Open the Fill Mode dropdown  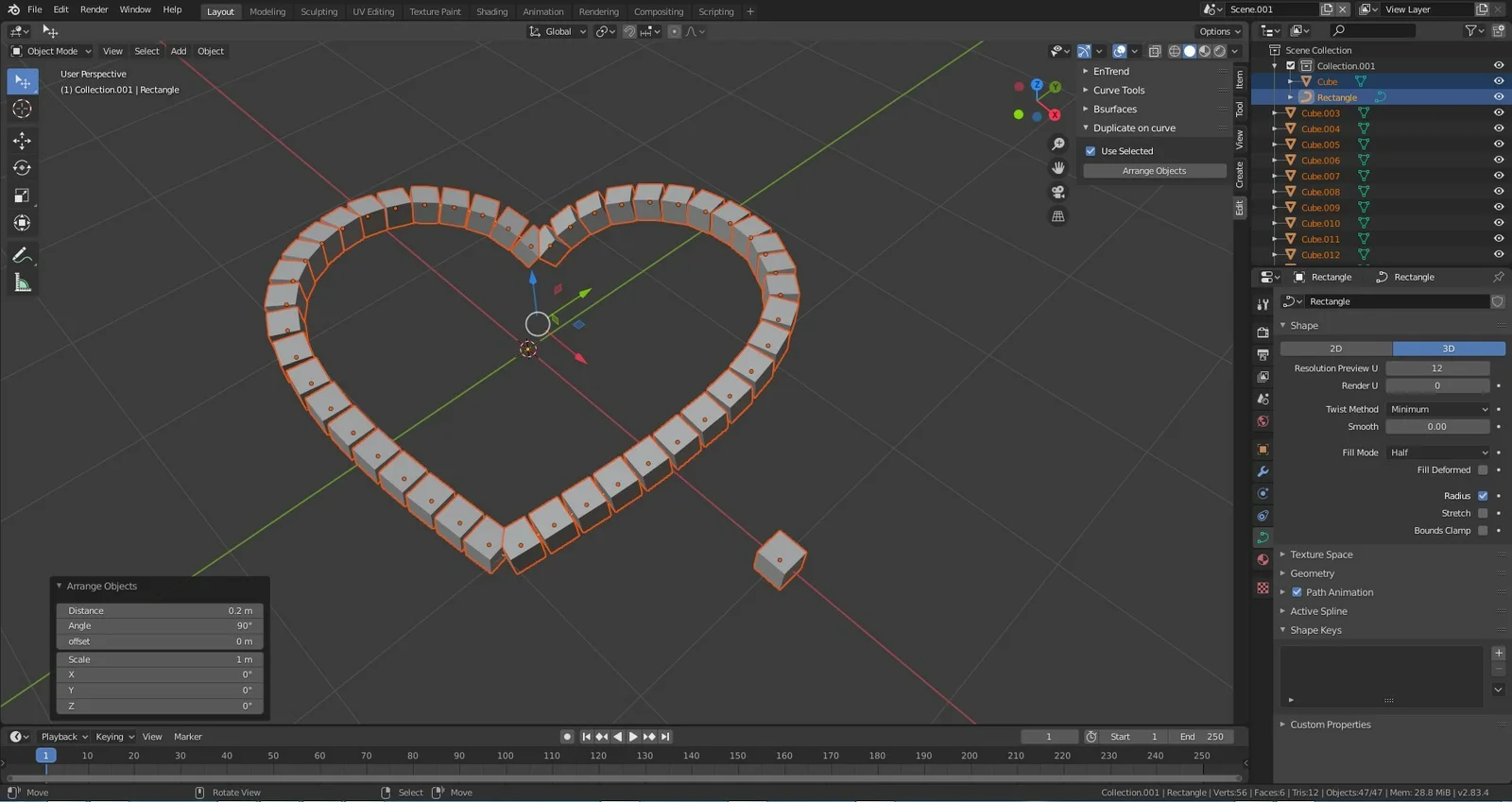1437,453
